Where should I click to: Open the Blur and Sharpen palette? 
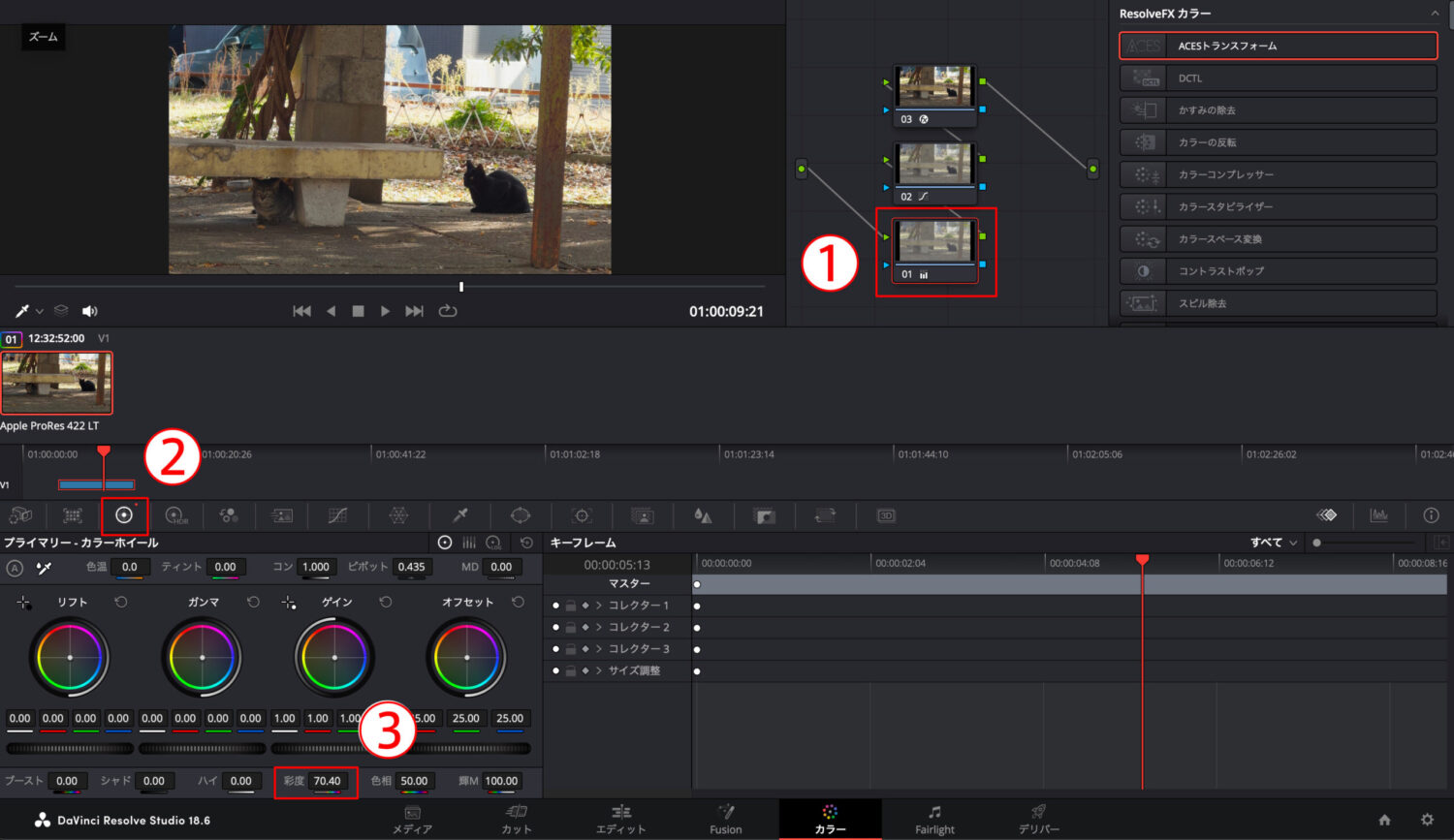tap(703, 515)
